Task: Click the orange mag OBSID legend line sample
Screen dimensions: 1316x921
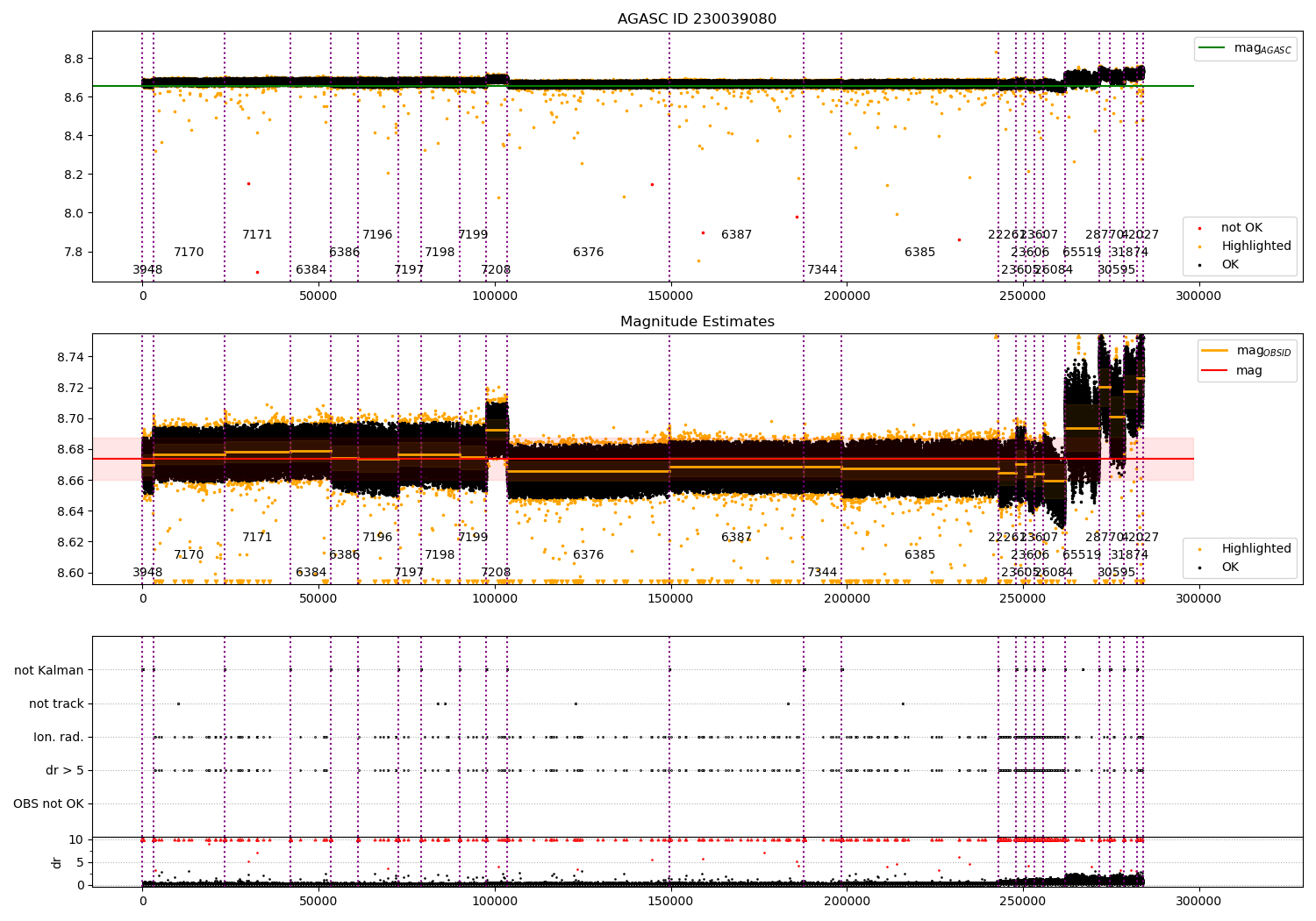Action: click(x=1216, y=350)
